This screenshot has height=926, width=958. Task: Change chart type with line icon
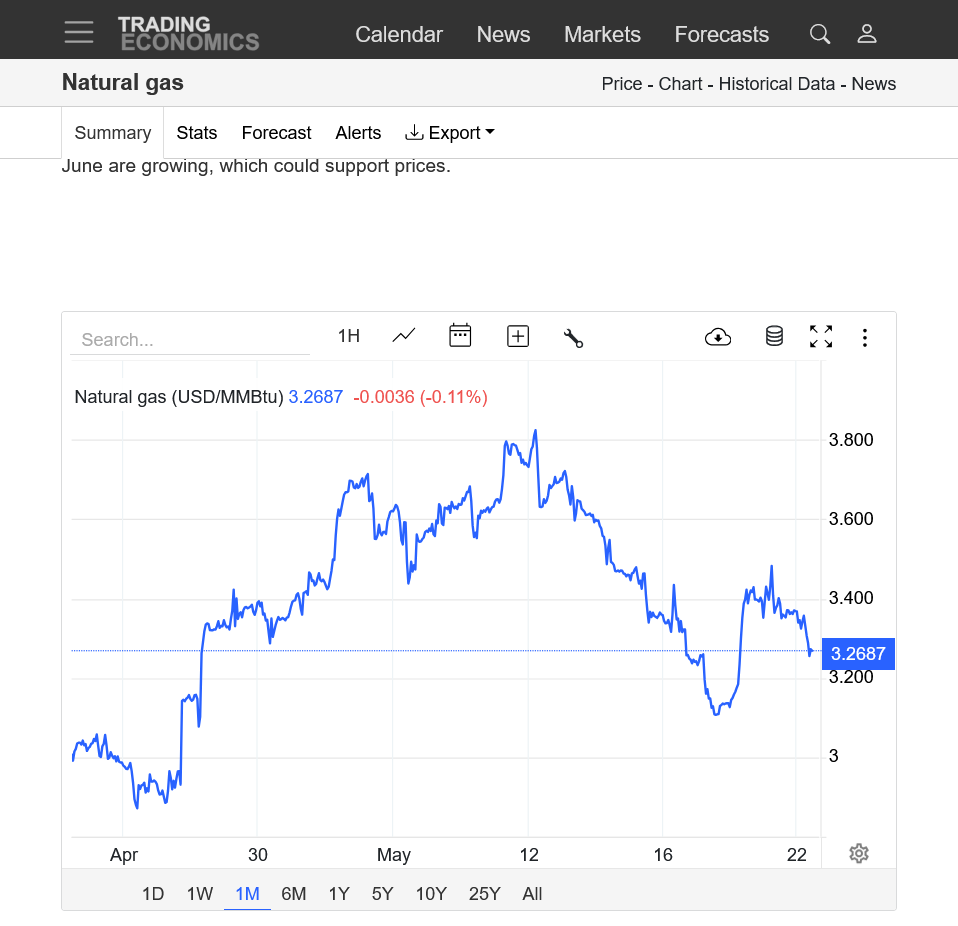point(404,336)
